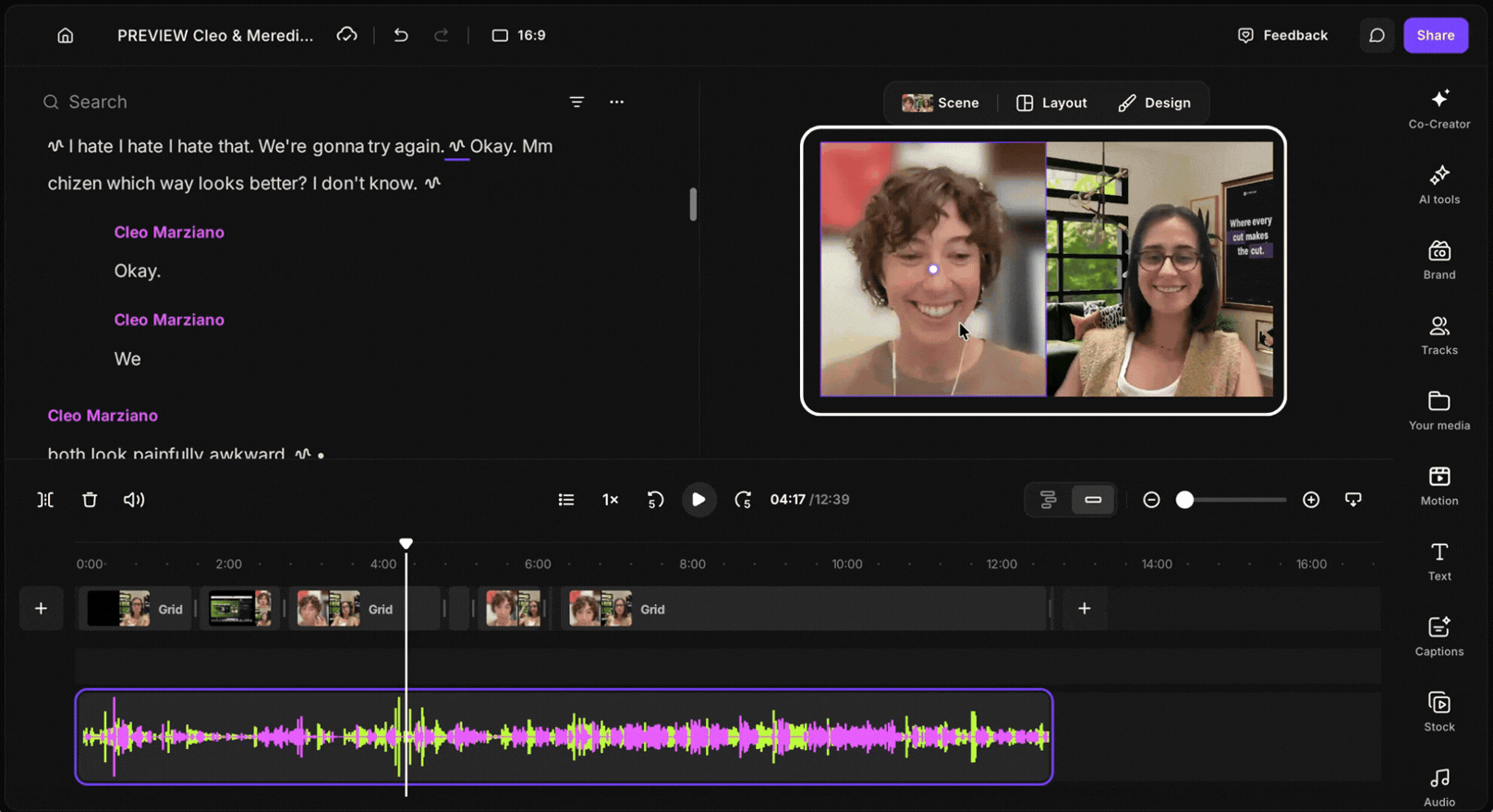Click the text "I don't know." in transcript

[364, 183]
